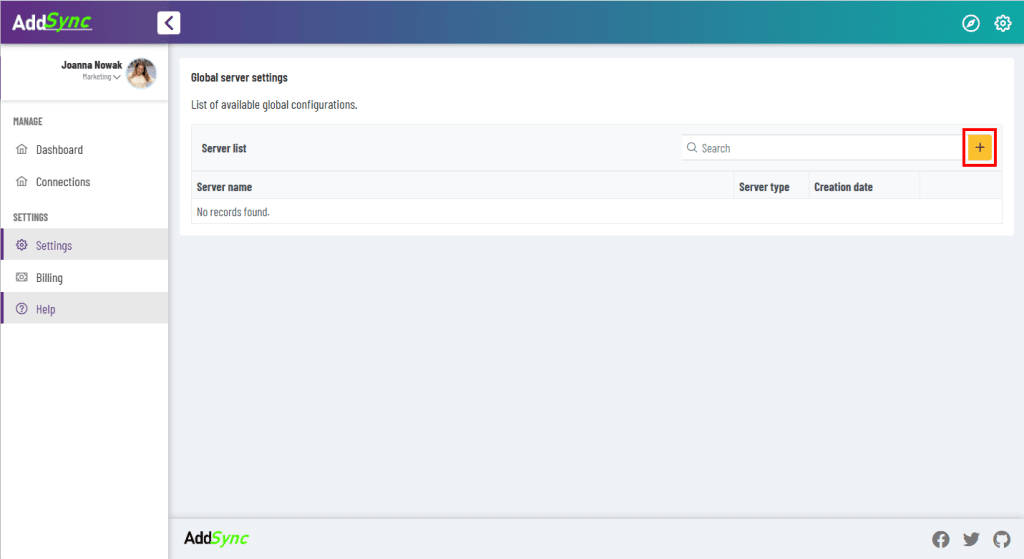Image resolution: width=1024 pixels, height=559 pixels.
Task: Collapse sidebar with the back arrow icon
Action: [x=169, y=23]
